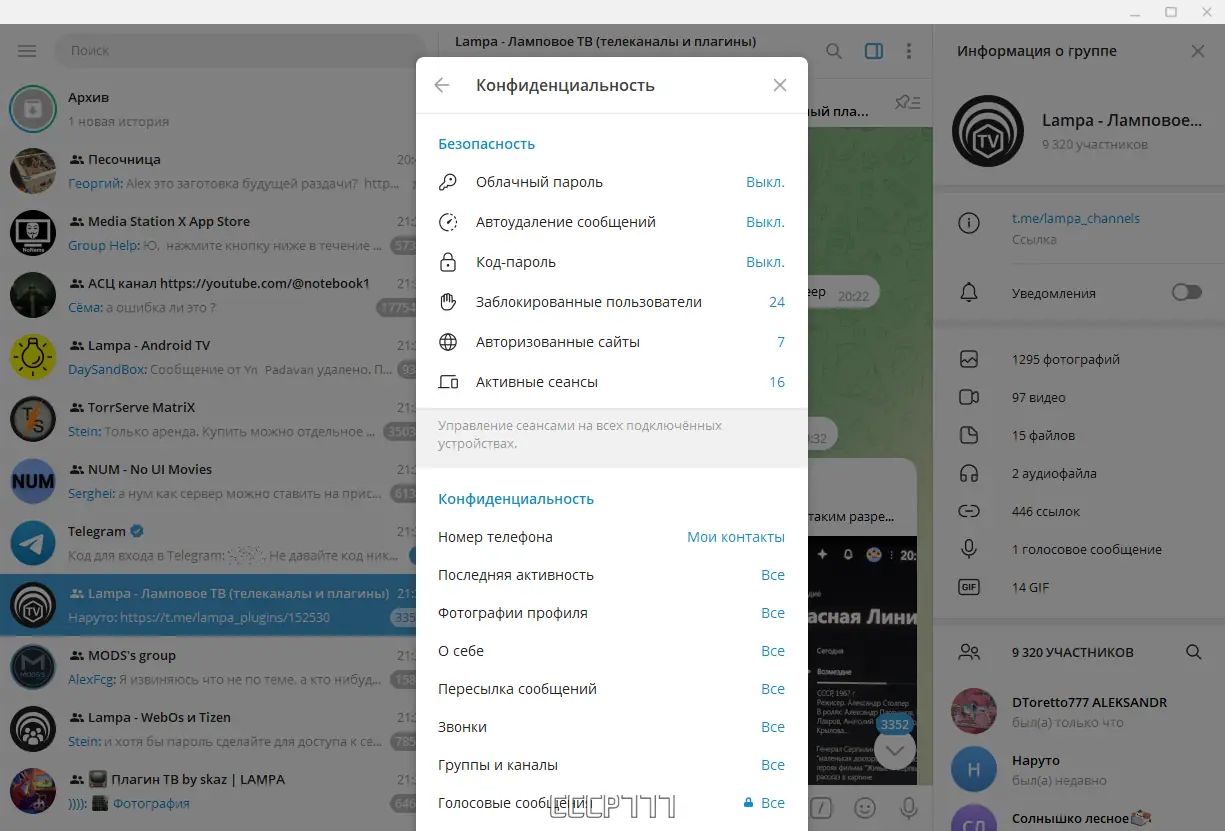
Task: Open 446 ссылок list
Action: point(1078,511)
